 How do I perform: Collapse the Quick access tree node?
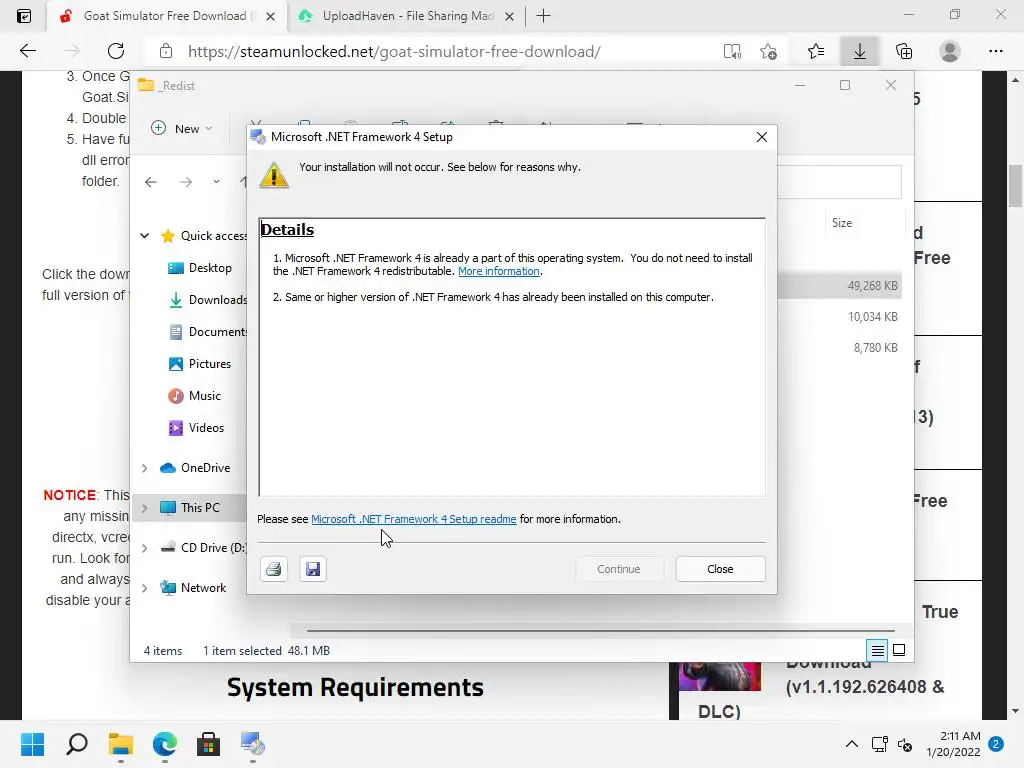pos(144,236)
